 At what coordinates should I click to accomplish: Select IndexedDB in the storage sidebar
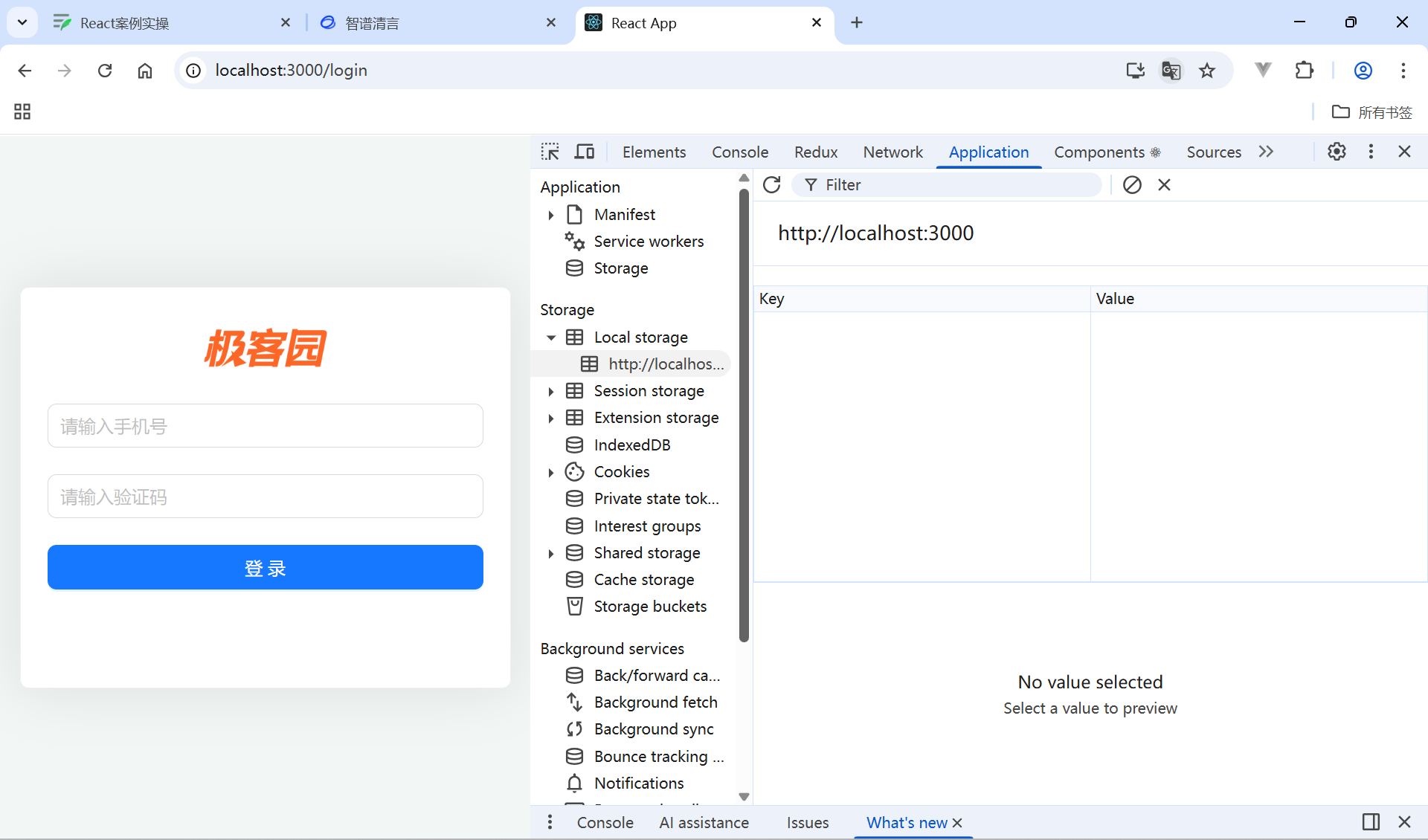coord(631,445)
